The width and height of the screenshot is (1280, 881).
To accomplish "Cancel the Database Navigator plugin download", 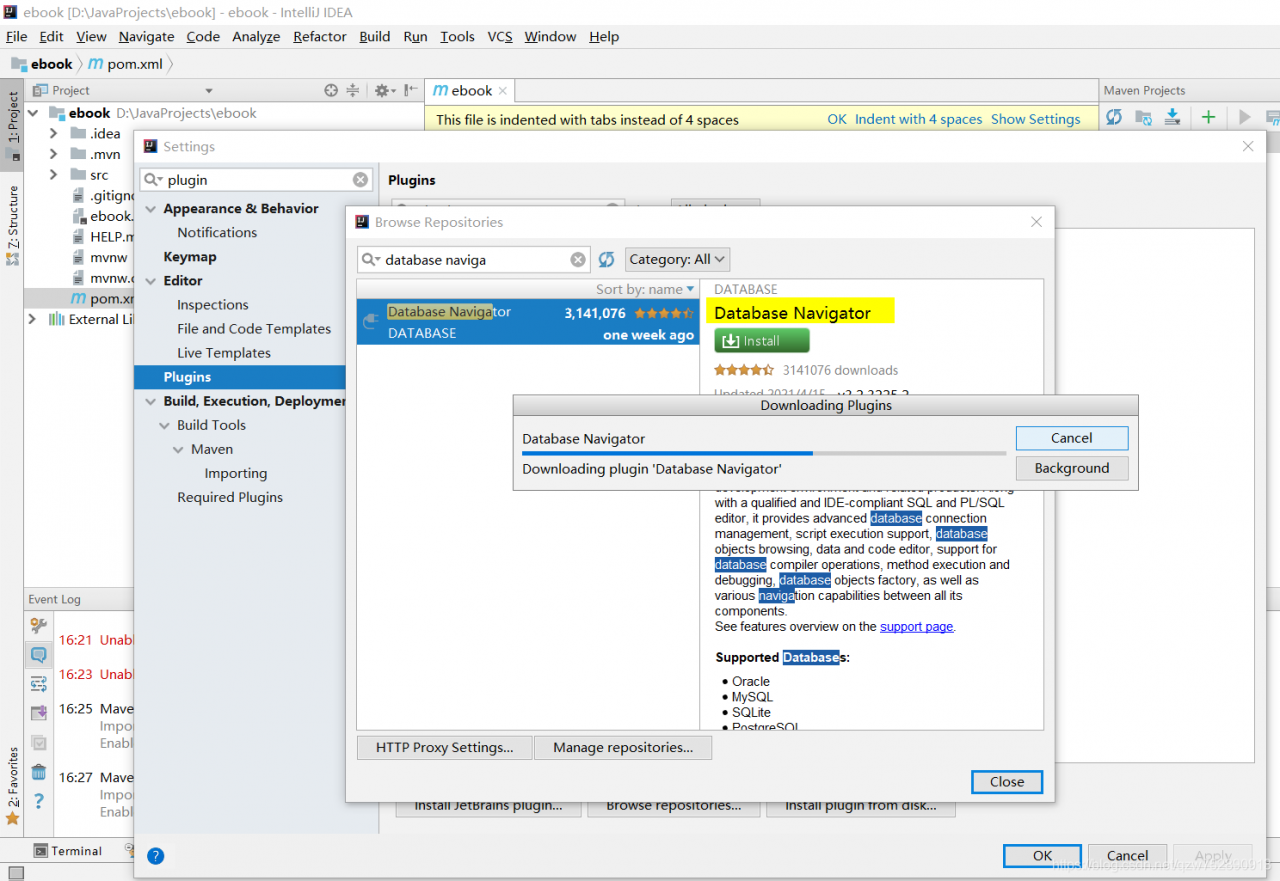I will tap(1072, 438).
